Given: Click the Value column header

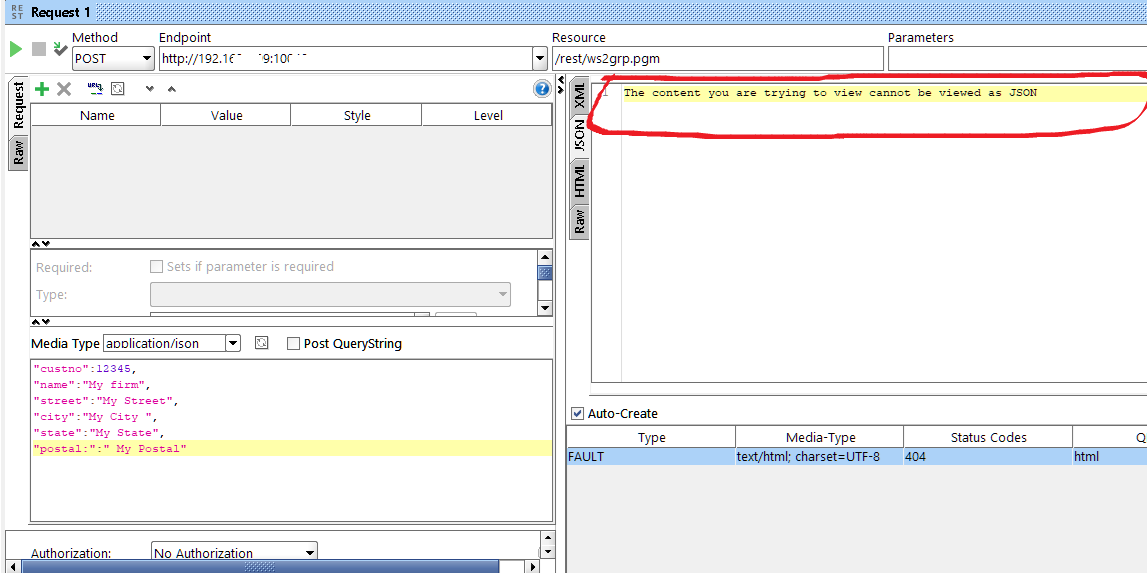Looking at the screenshot, I should (x=226, y=116).
